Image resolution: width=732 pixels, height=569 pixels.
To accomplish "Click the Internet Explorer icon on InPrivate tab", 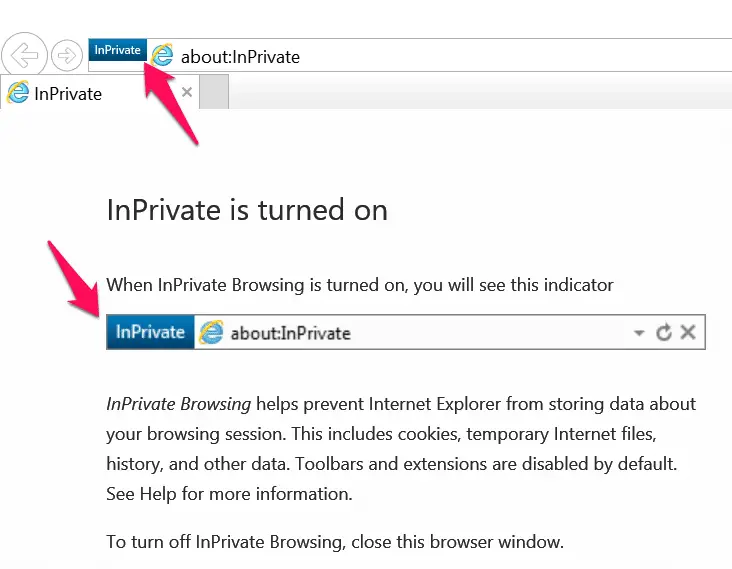I will 18,92.
